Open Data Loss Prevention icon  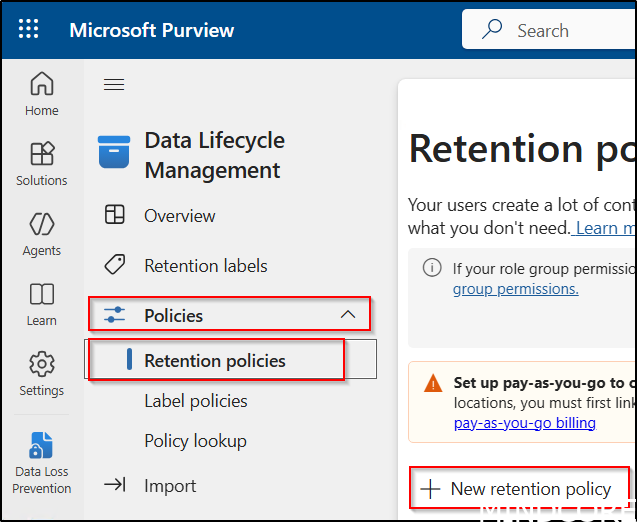click(42, 446)
